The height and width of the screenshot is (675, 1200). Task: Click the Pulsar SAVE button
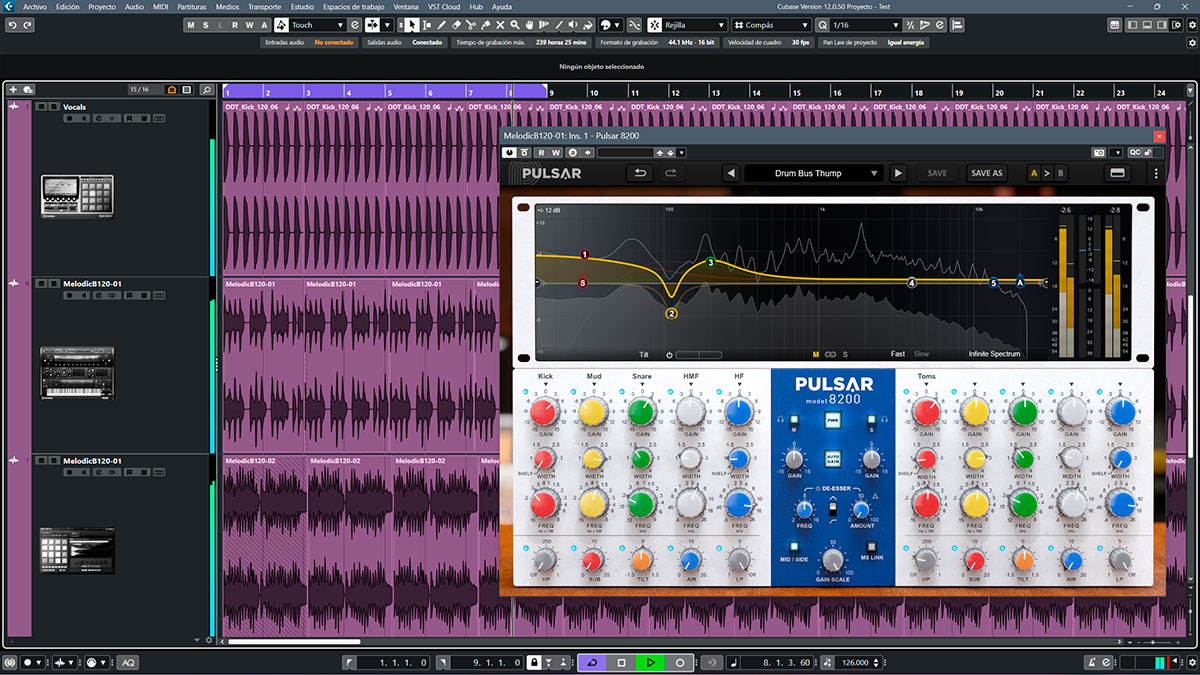coord(937,173)
